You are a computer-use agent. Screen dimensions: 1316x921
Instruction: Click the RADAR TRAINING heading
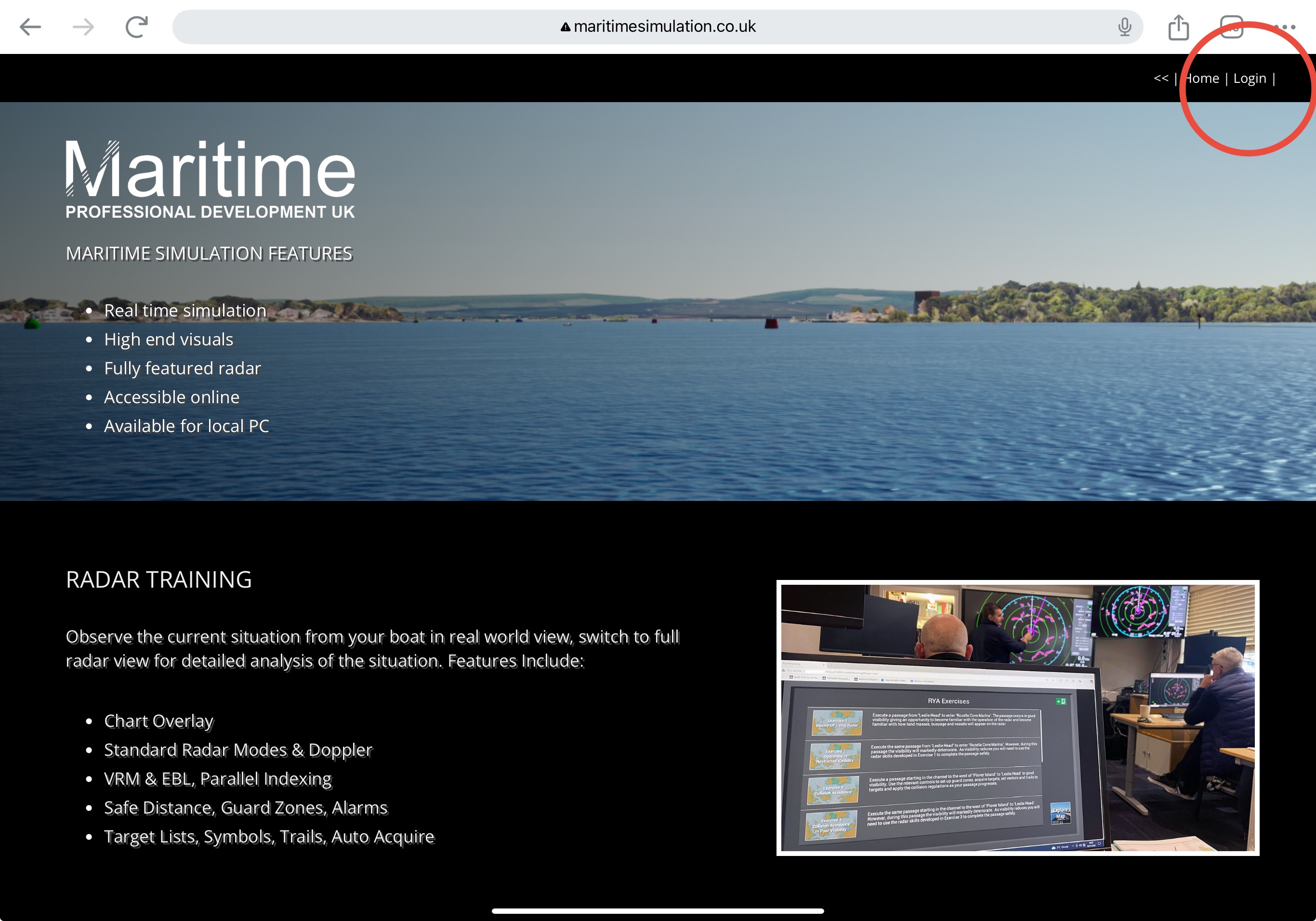pyautogui.click(x=159, y=579)
